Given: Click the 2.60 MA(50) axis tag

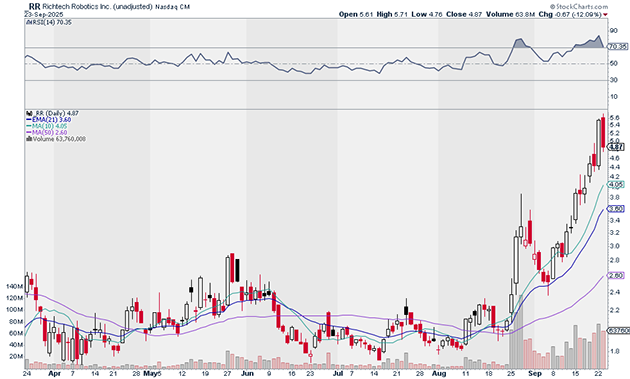Looking at the screenshot, I should [617, 276].
